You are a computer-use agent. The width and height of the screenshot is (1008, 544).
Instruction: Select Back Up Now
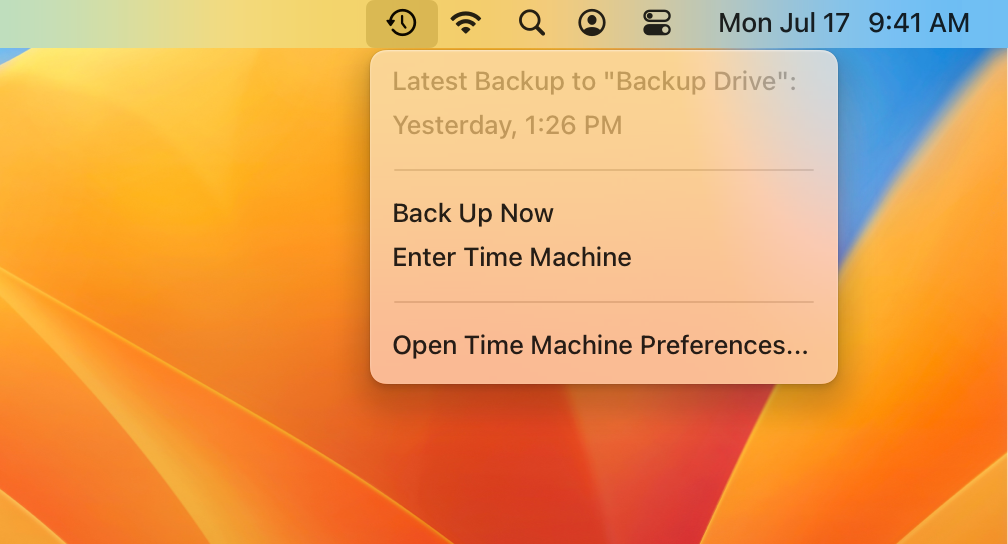pos(473,213)
